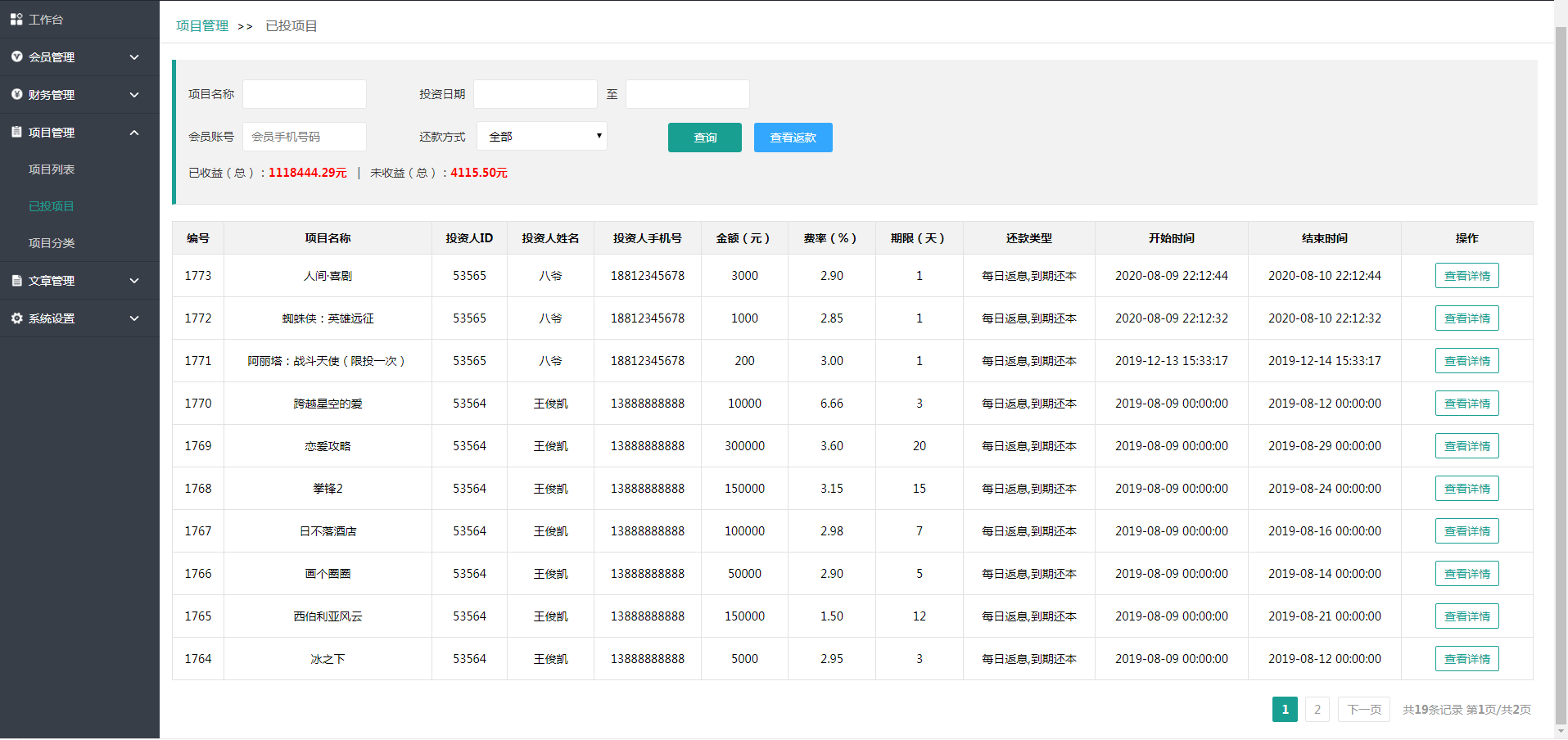This screenshot has height=740, width=1568.
Task: Click the 结束时间 column header
Action: 1325,238
